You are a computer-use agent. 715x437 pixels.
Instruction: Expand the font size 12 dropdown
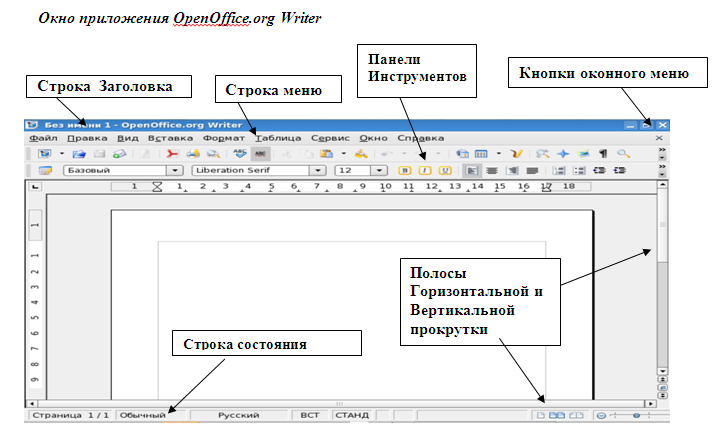coord(379,170)
